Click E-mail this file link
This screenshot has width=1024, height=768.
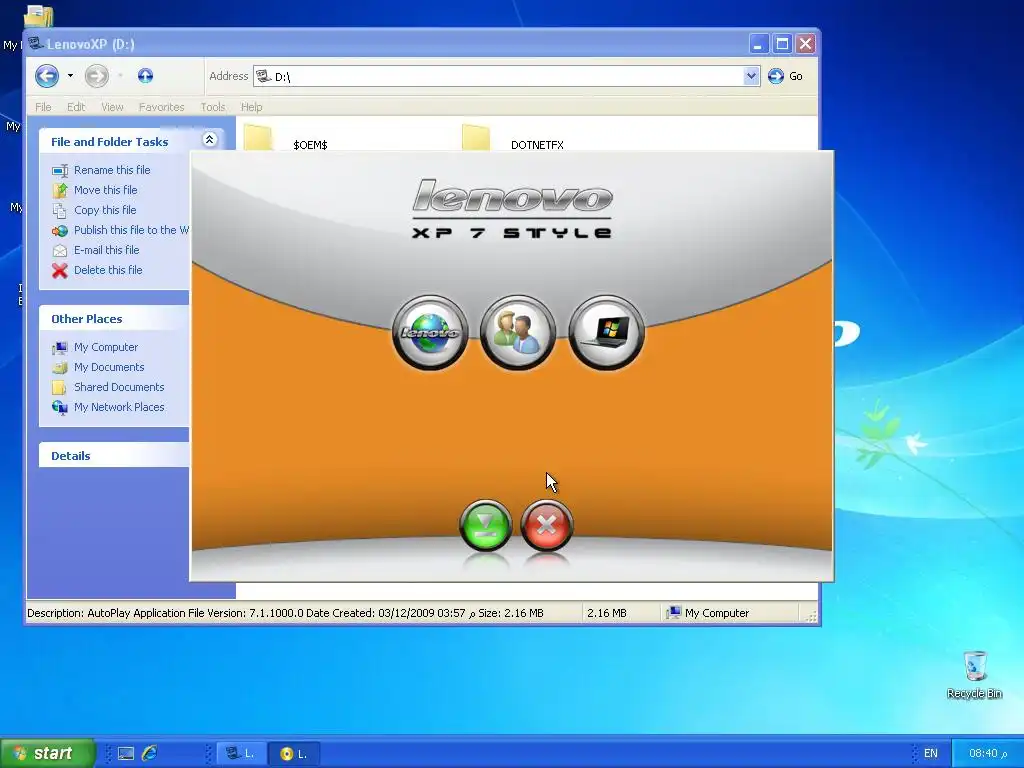pyautogui.click(x=106, y=250)
